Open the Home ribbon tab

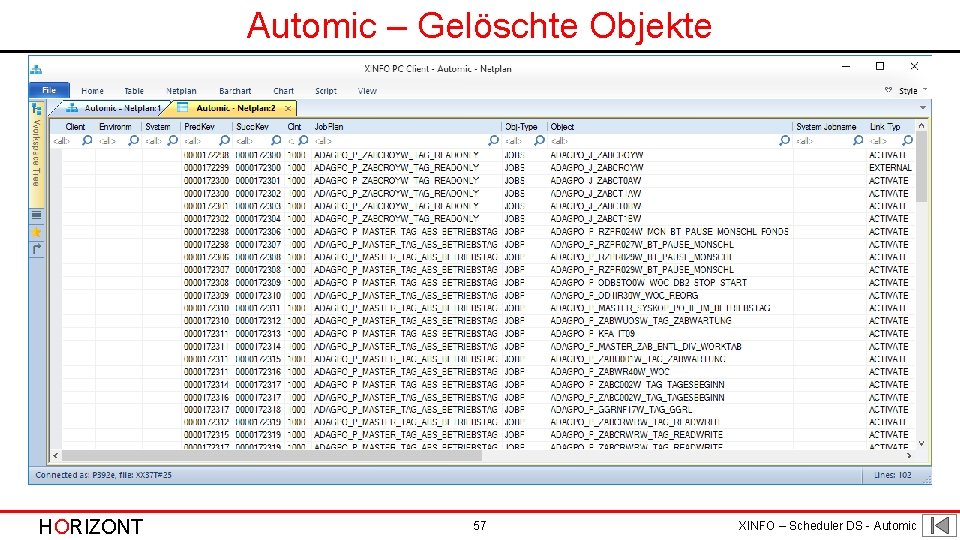[x=92, y=91]
